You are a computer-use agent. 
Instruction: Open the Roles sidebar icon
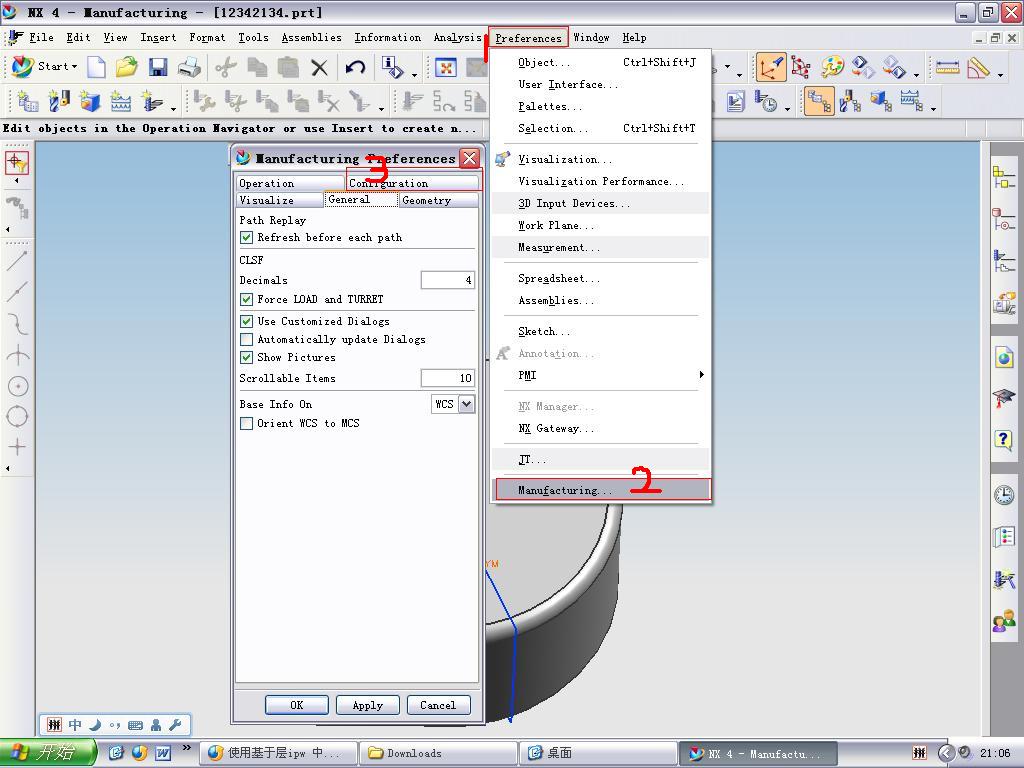1004,620
